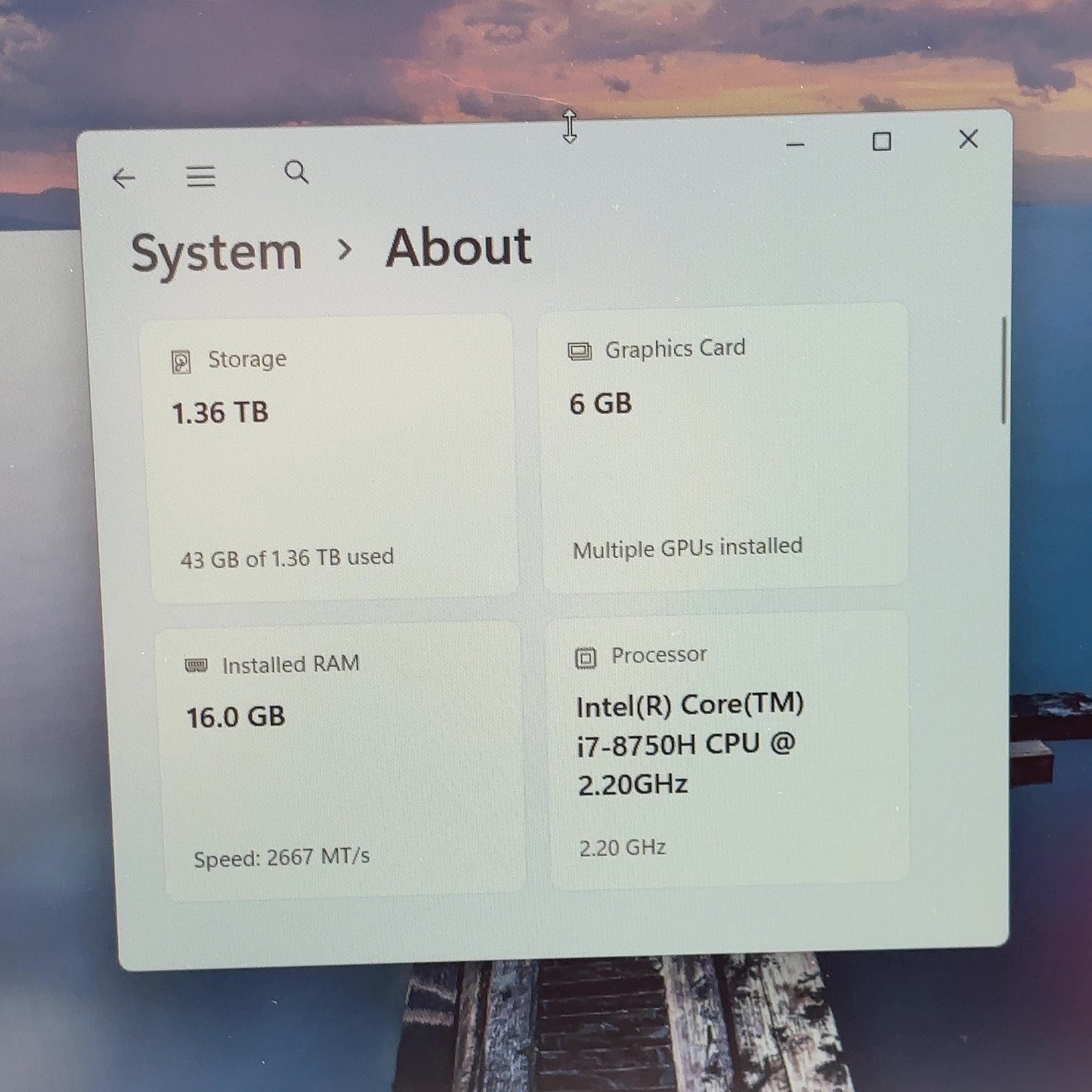Click '43 GB of 1.36 TB used'
This screenshot has height=1092, width=1092.
tap(287, 558)
